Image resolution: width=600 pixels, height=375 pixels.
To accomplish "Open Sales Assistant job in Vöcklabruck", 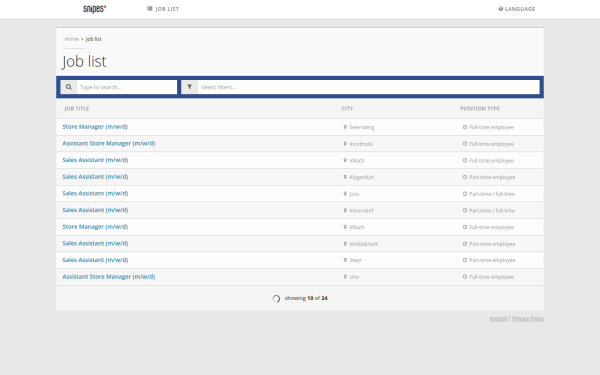I will pos(95,243).
